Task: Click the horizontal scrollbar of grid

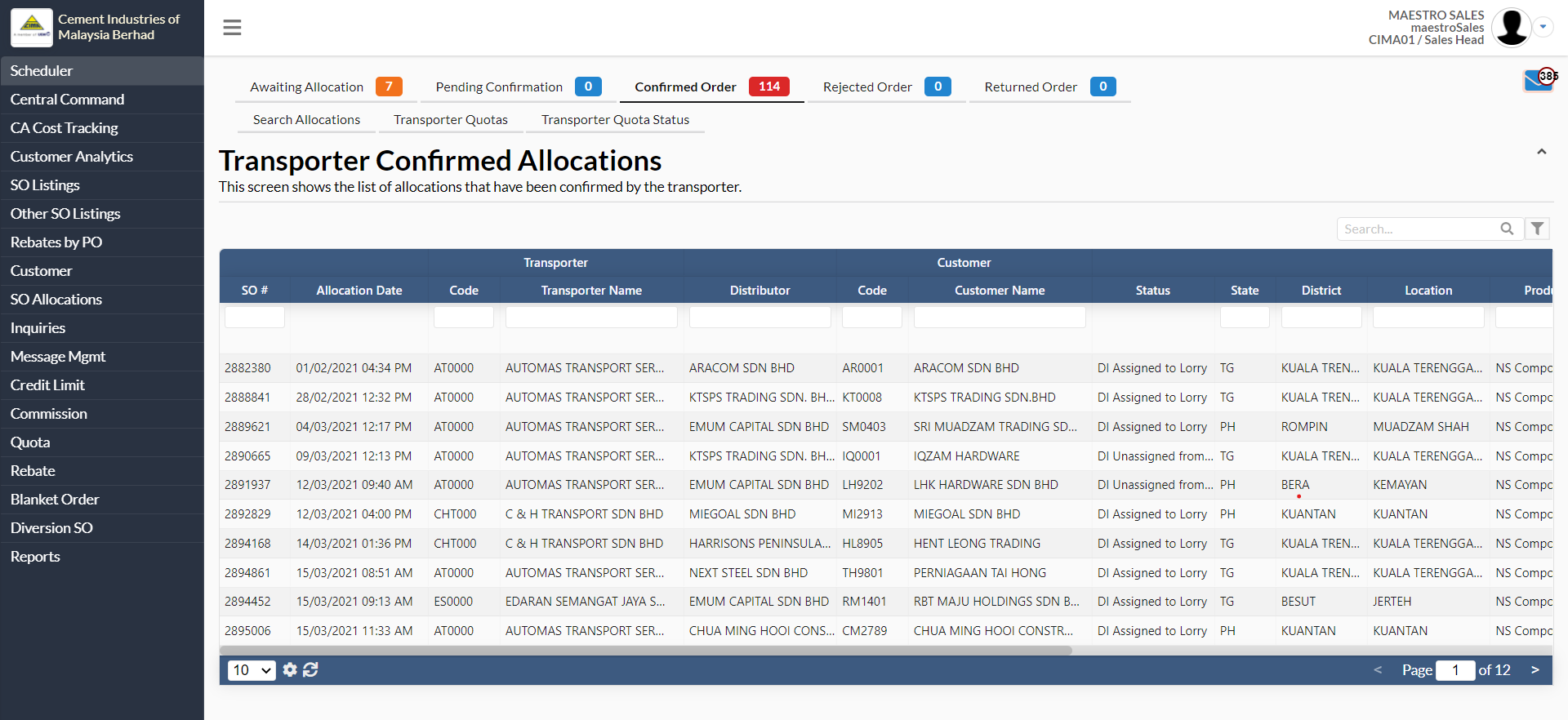Action: click(646, 651)
